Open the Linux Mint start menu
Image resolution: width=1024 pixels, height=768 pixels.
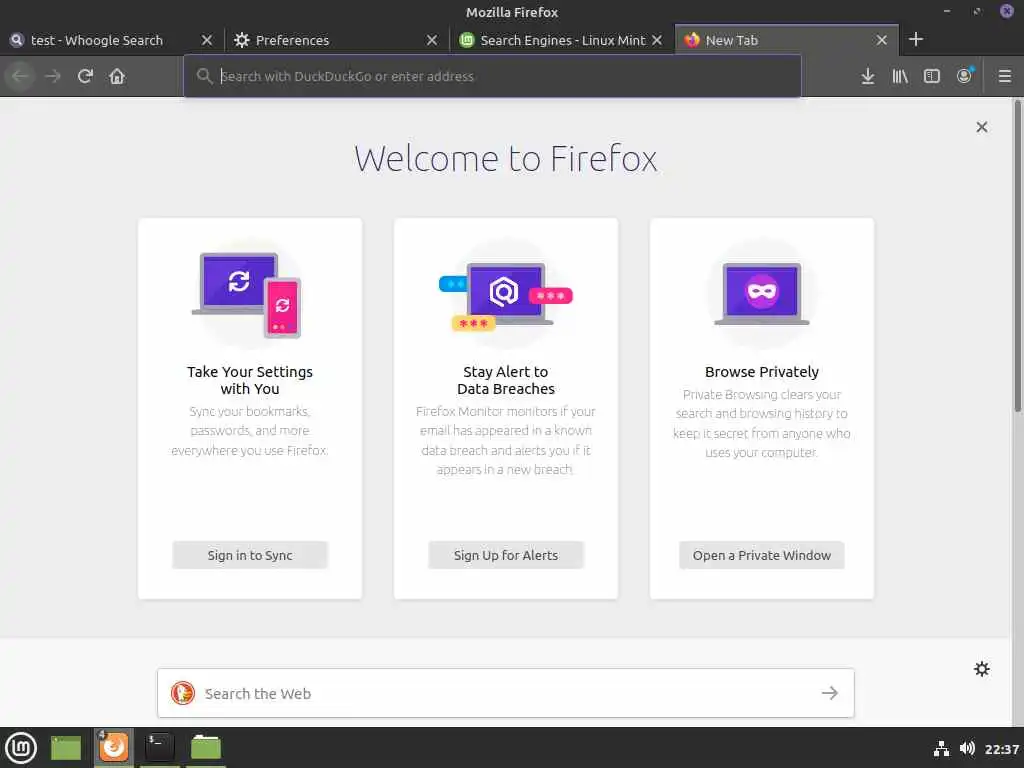[21, 748]
